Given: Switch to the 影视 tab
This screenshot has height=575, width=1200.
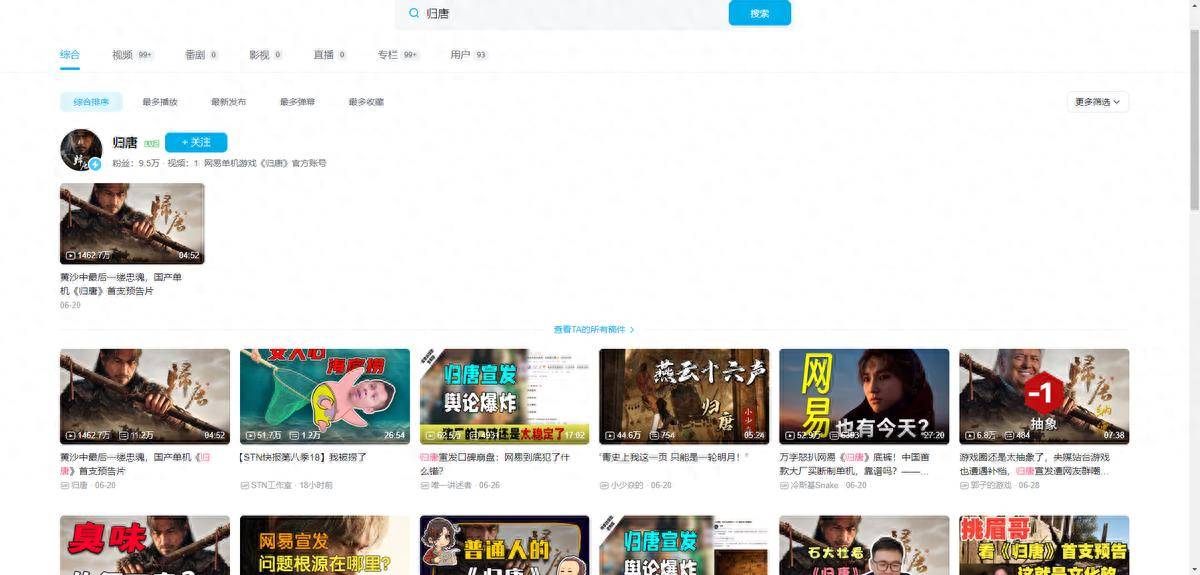Looking at the screenshot, I should [266, 55].
